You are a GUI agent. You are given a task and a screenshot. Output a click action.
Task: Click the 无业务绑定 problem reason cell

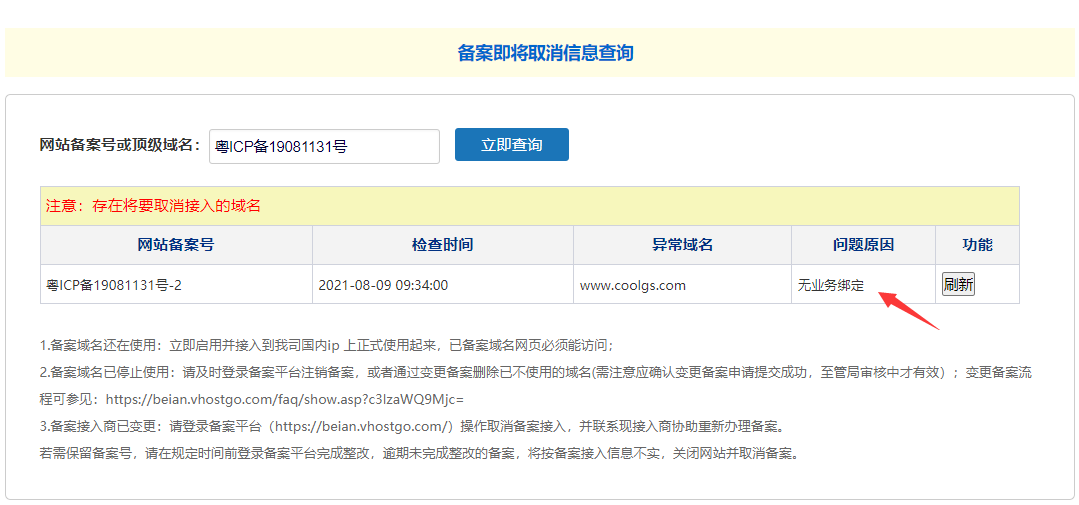pyautogui.click(x=830, y=285)
